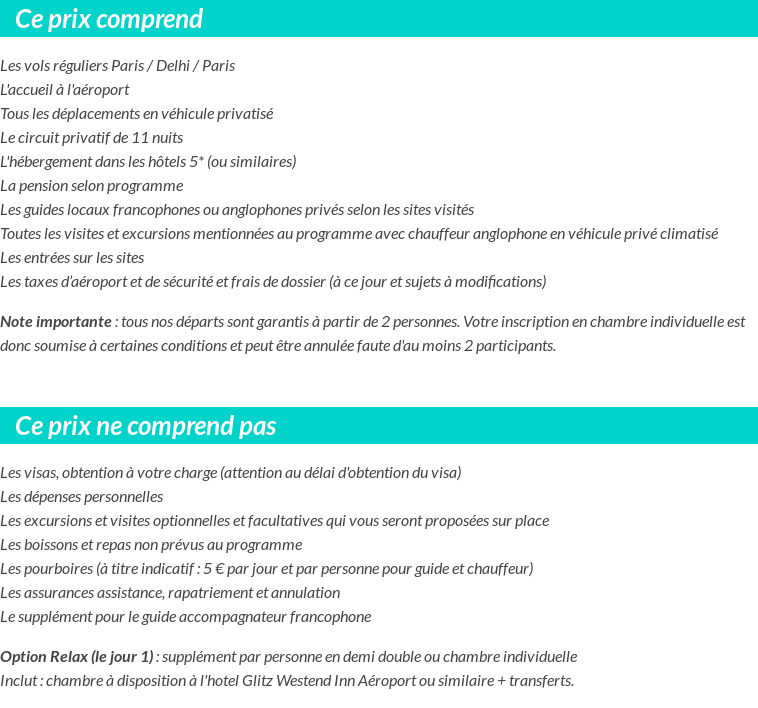
Task: Click the guides locaux francophones line
Action: click(237, 210)
